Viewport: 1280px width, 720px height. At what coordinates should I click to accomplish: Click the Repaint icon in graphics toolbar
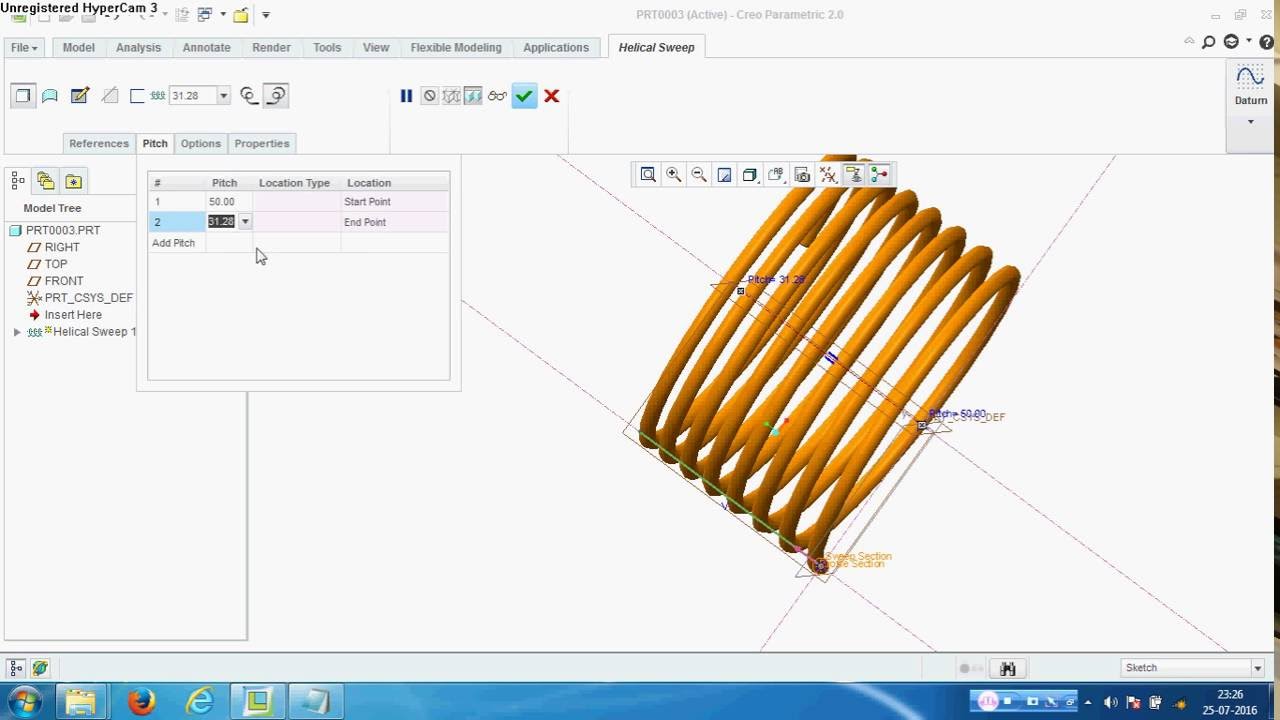(724, 175)
